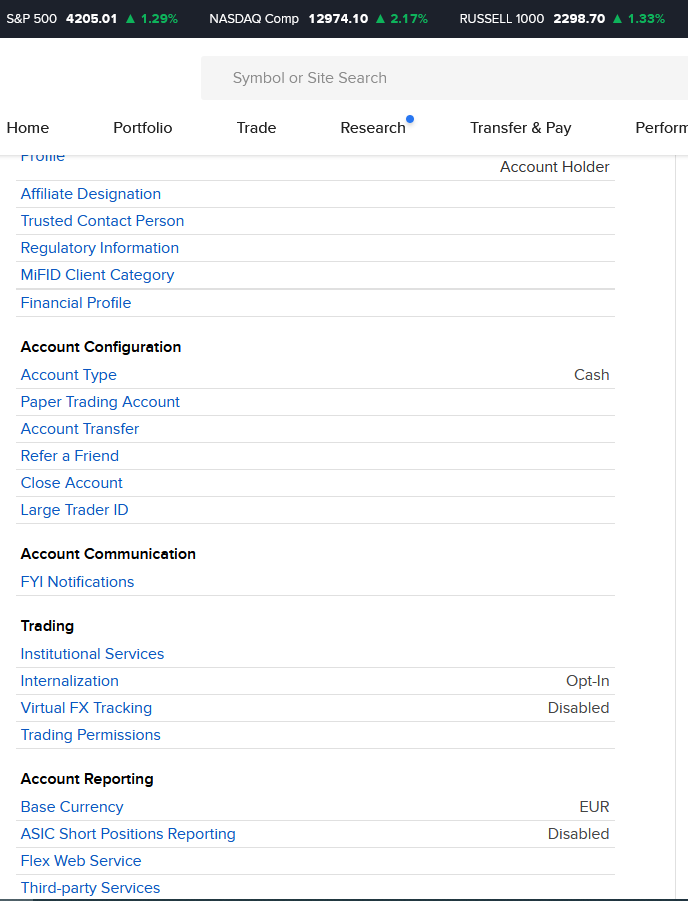Open Trading Permissions
Viewport: 688px width, 901px height.
pyautogui.click(x=91, y=735)
